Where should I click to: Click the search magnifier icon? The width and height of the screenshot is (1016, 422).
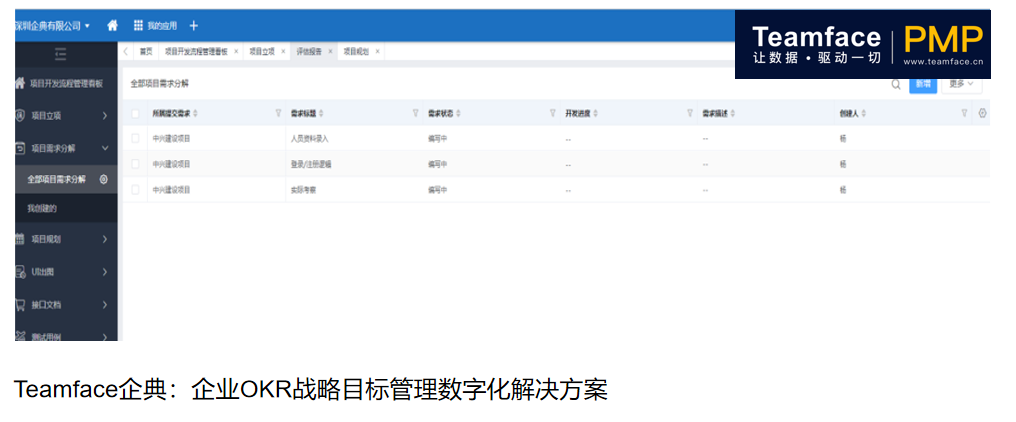coord(896,84)
